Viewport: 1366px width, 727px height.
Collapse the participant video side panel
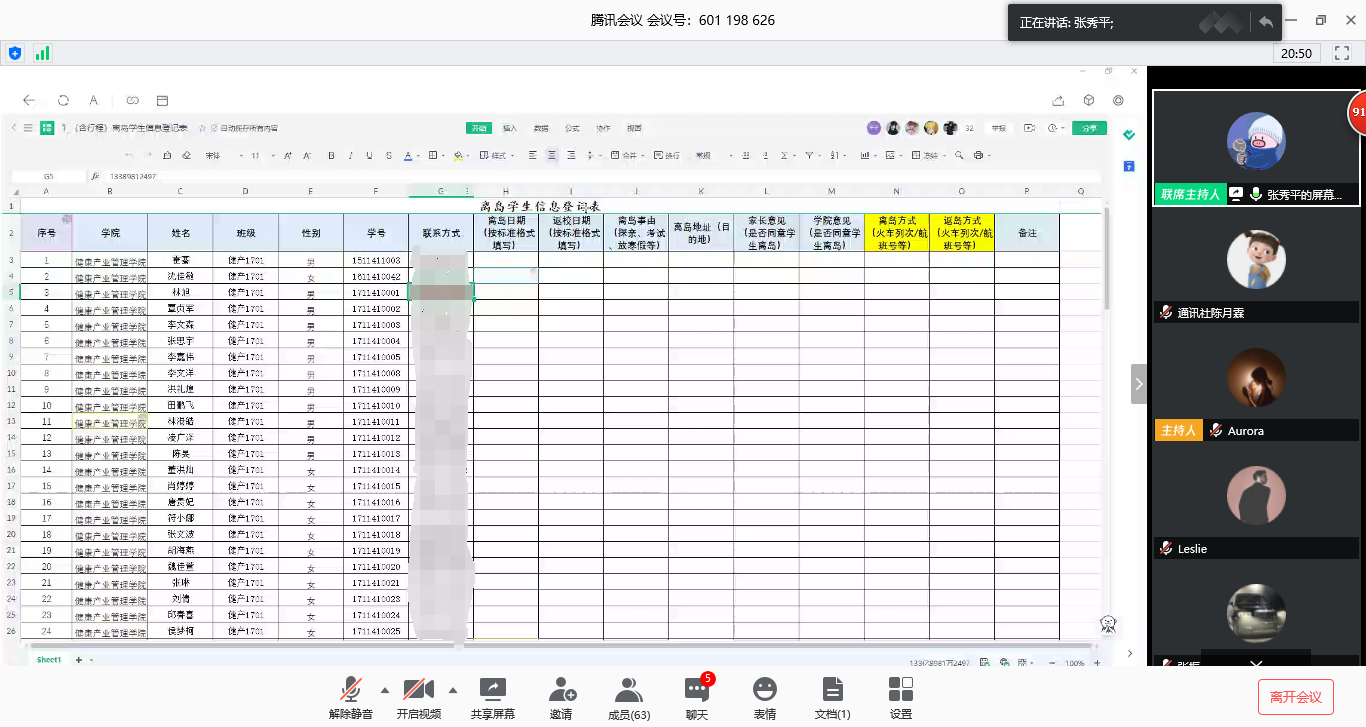point(1139,384)
